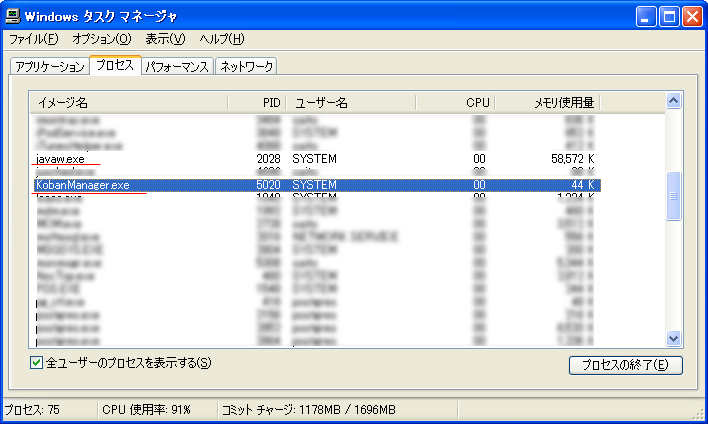Open the ネットワーク tab

[246, 66]
